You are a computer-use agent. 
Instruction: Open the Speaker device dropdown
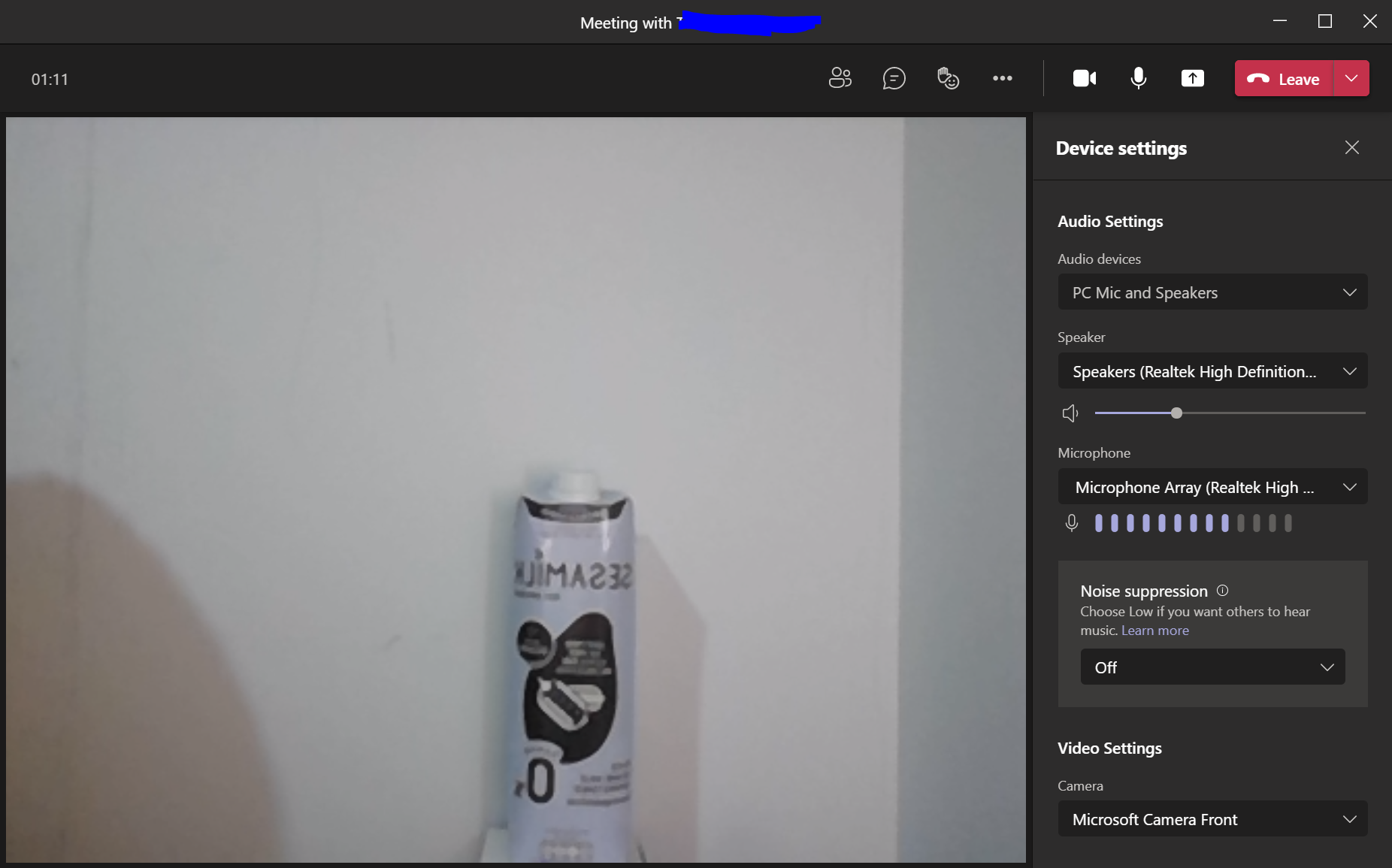point(1212,371)
